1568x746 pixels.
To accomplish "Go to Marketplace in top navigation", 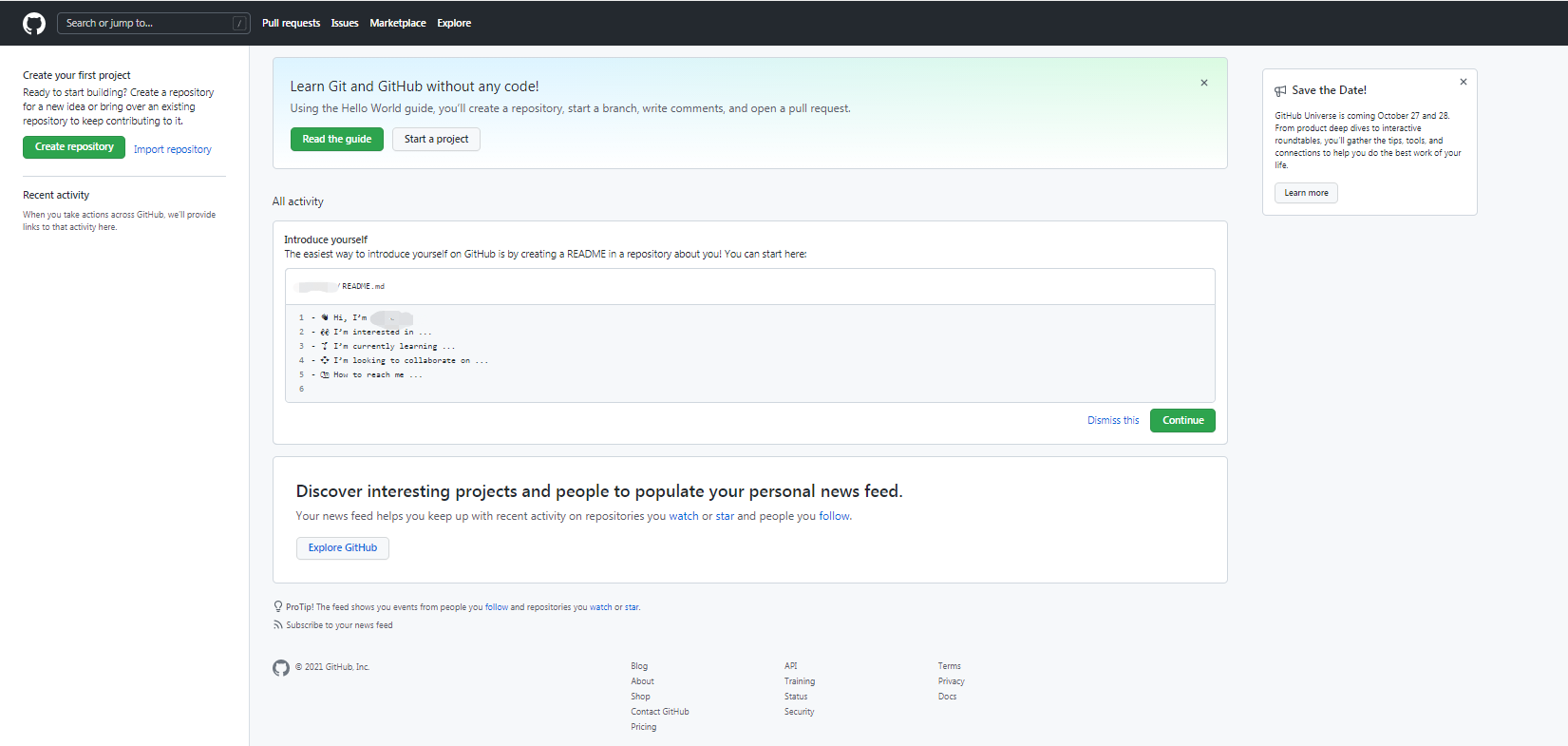I will pos(398,23).
